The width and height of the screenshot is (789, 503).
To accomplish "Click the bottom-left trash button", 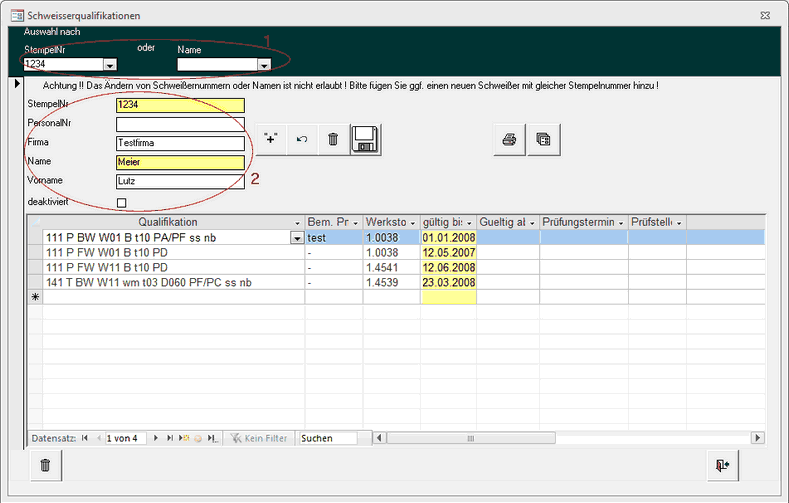I will [45, 464].
